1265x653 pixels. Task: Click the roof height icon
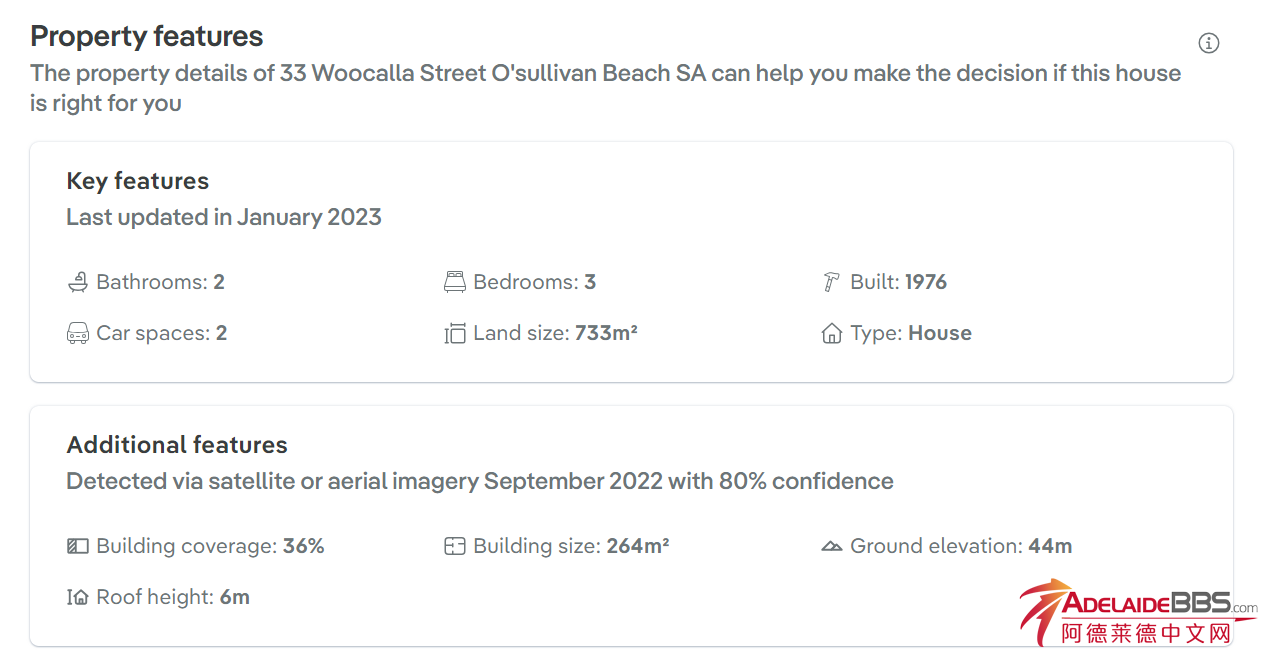[78, 598]
